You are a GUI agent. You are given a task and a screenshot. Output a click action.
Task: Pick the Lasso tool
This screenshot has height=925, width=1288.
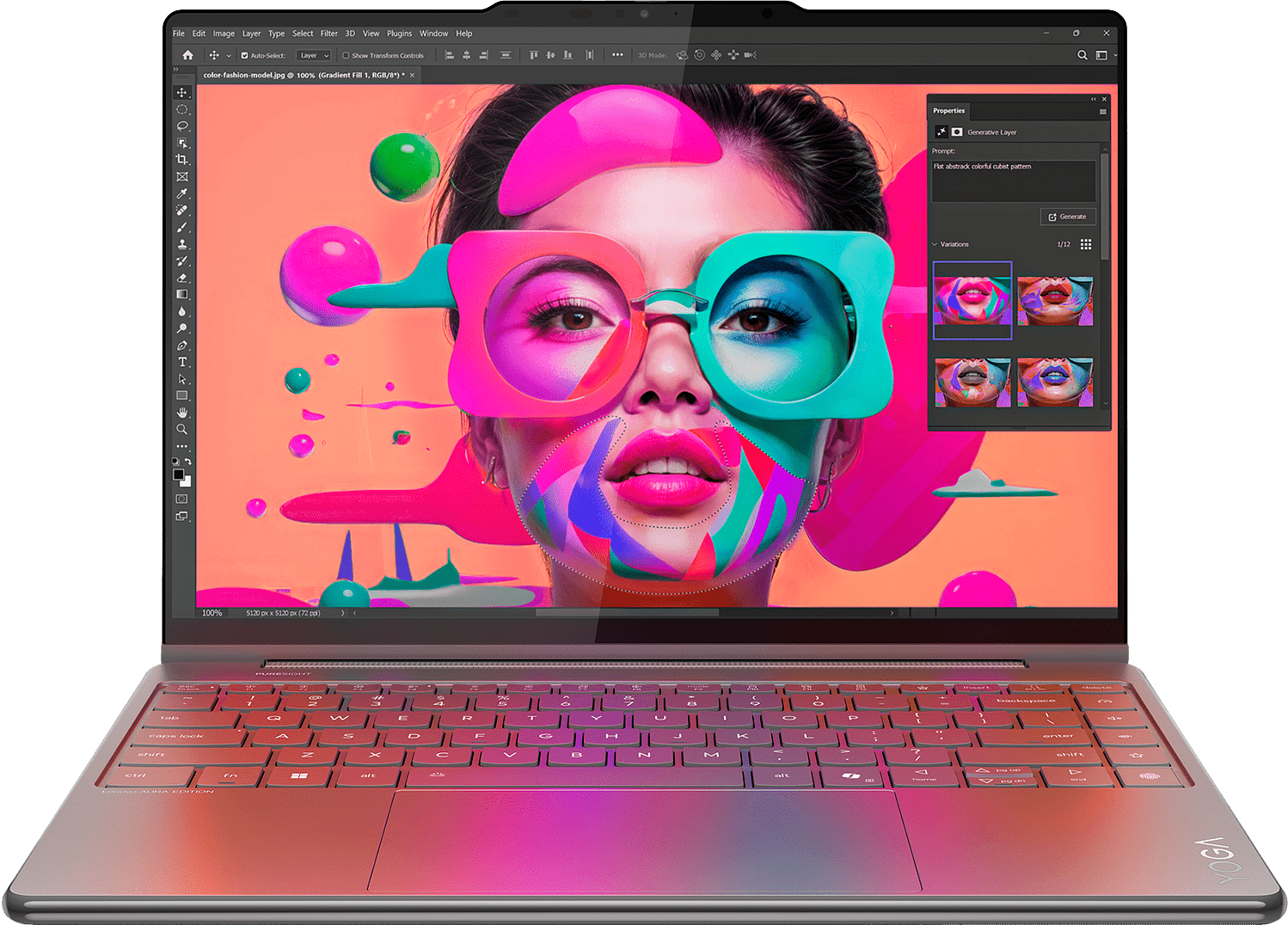pyautogui.click(x=182, y=126)
